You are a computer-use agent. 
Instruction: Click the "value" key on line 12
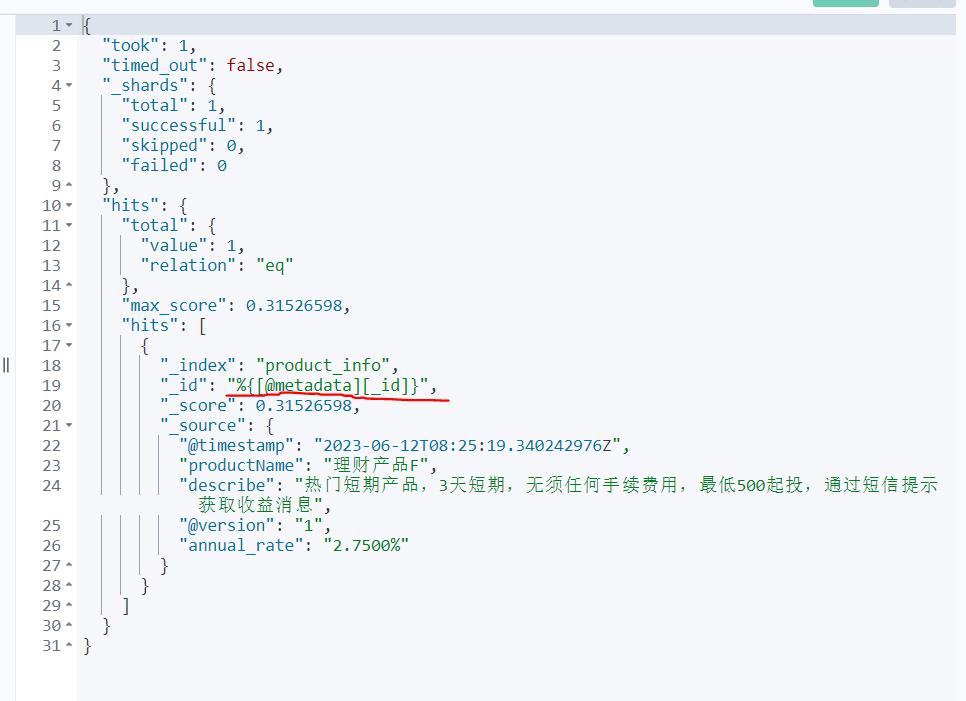[x=174, y=245]
